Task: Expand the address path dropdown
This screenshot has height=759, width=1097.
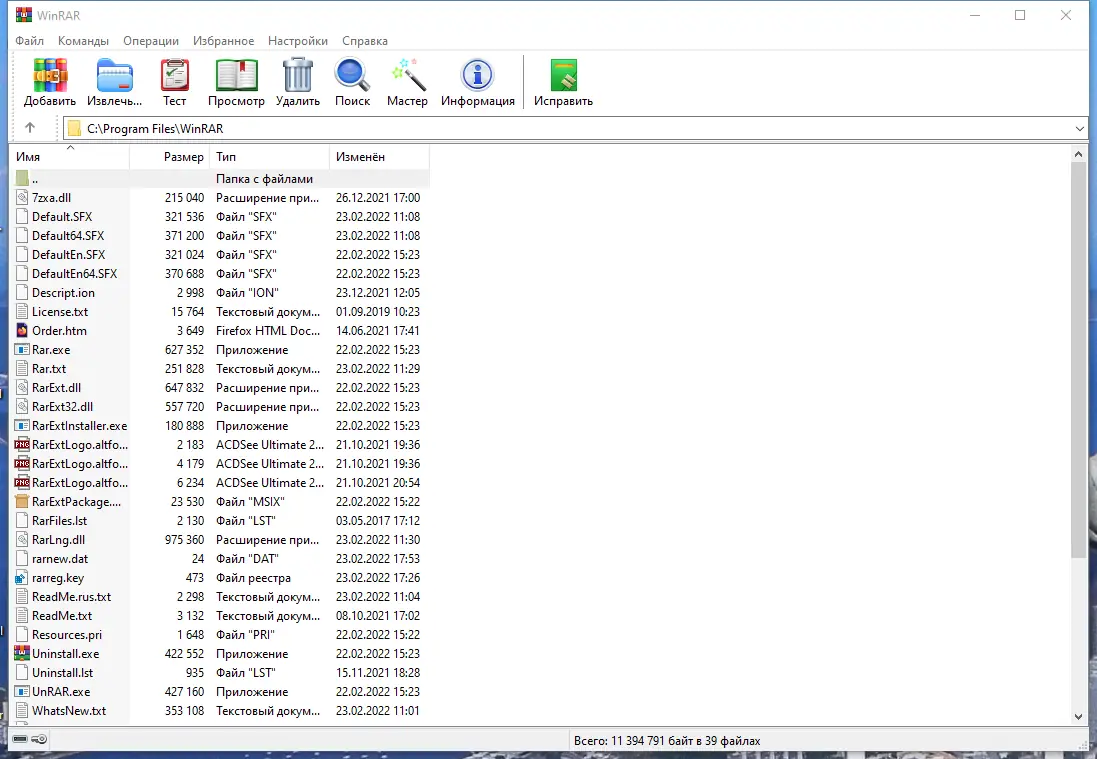Action: click(x=1080, y=128)
